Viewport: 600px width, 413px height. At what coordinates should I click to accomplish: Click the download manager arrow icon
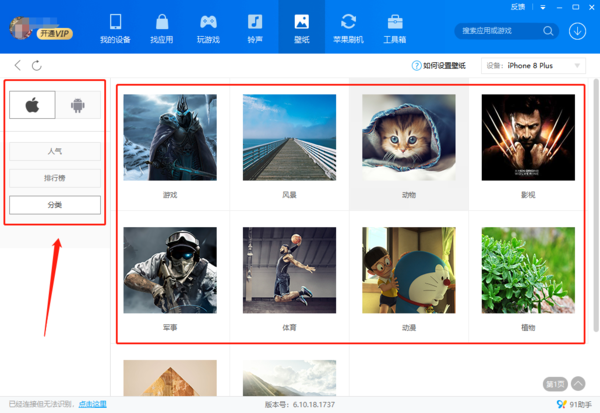[578, 31]
